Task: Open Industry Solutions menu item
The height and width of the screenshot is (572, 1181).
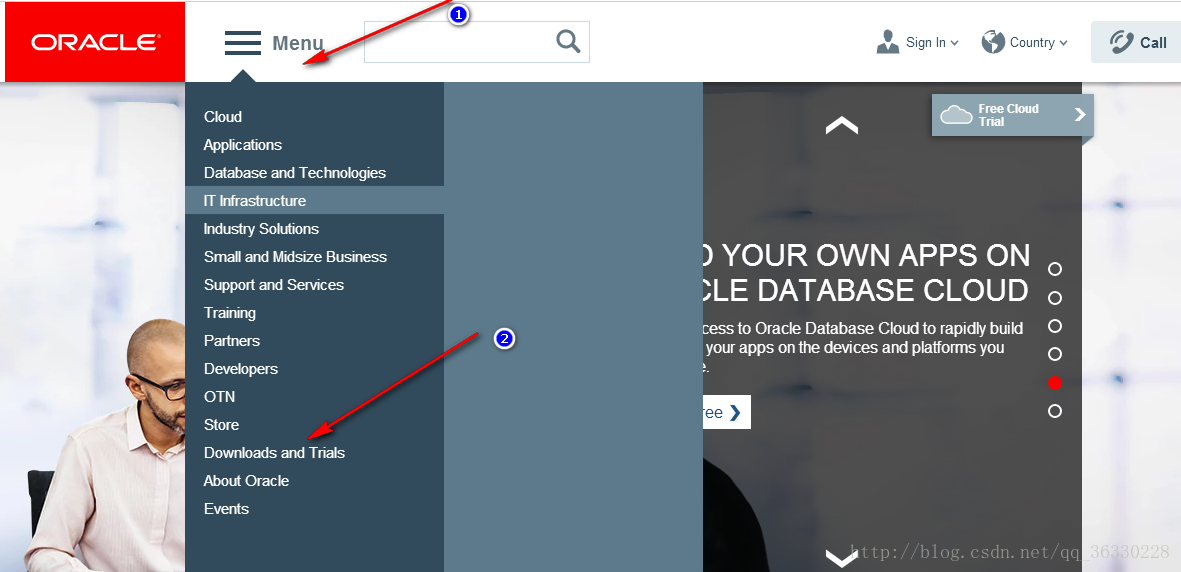Action: (x=261, y=228)
